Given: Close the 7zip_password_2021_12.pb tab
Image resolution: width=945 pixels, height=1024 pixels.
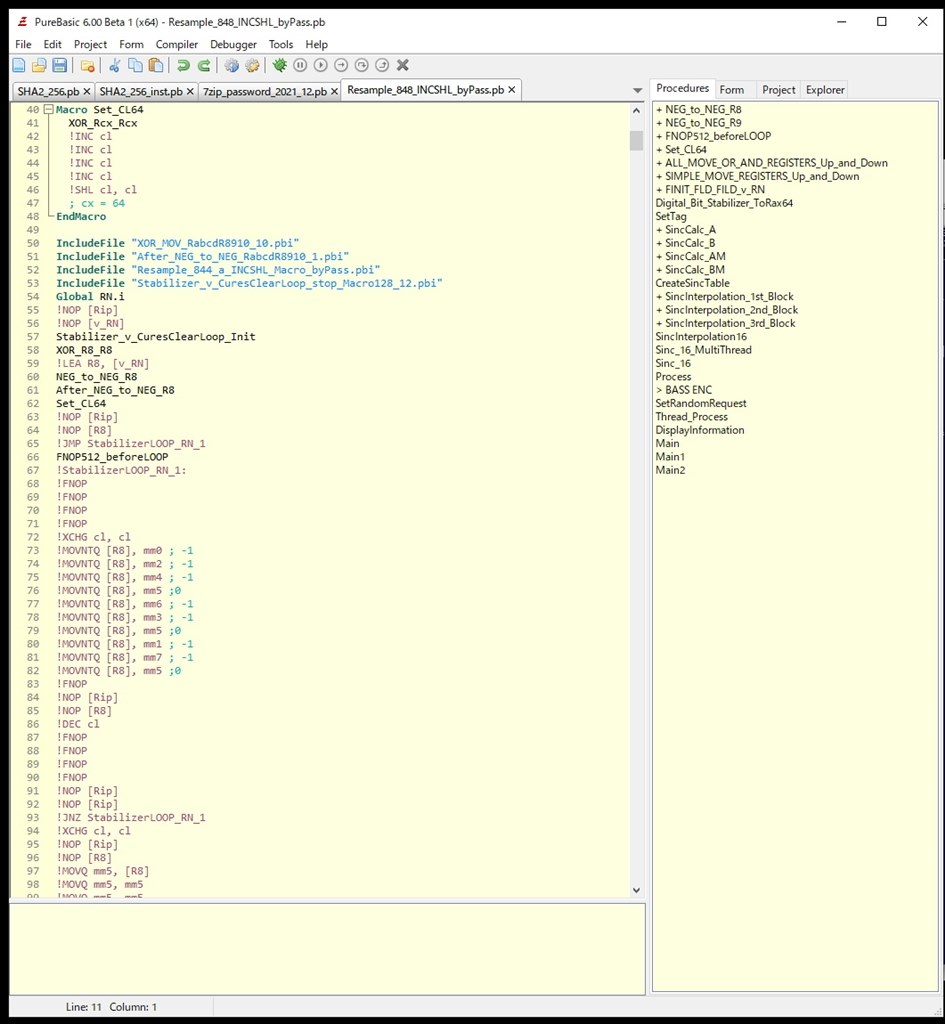Looking at the screenshot, I should coord(334,91).
